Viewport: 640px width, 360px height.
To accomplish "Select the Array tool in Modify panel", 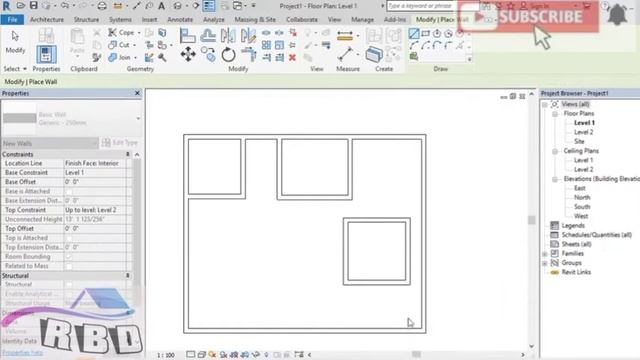I will (266, 45).
